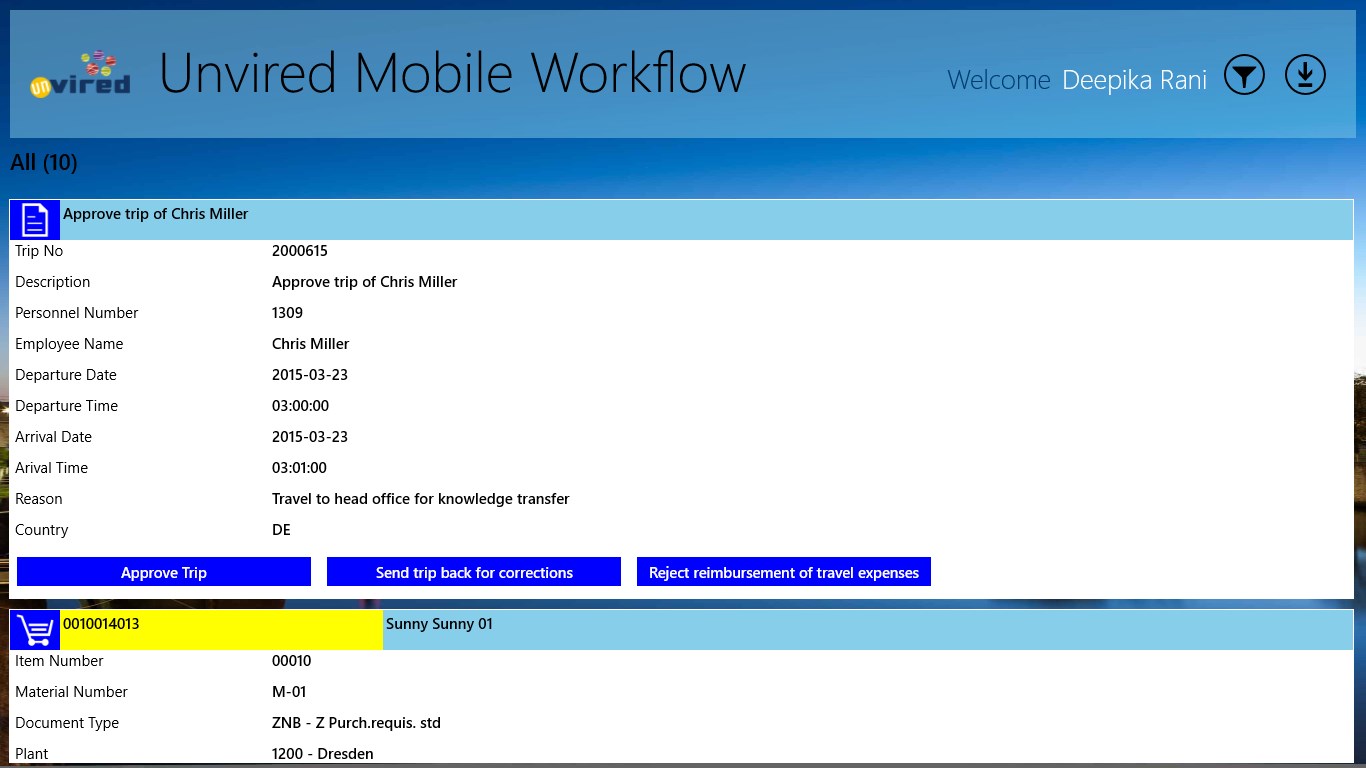Click the All (10) list heading

(44, 162)
